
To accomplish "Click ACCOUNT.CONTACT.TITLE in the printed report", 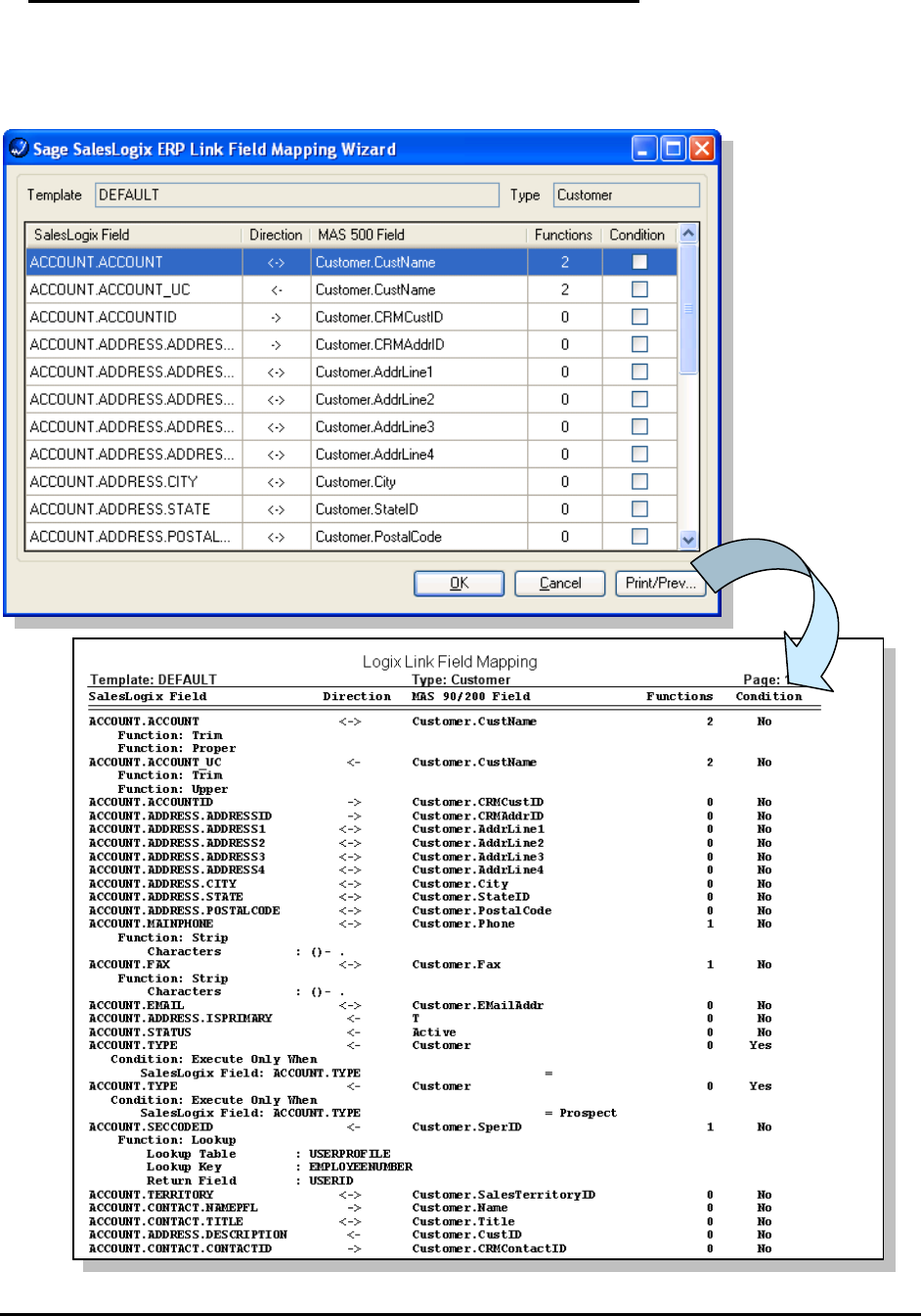I will (x=165, y=1222).
